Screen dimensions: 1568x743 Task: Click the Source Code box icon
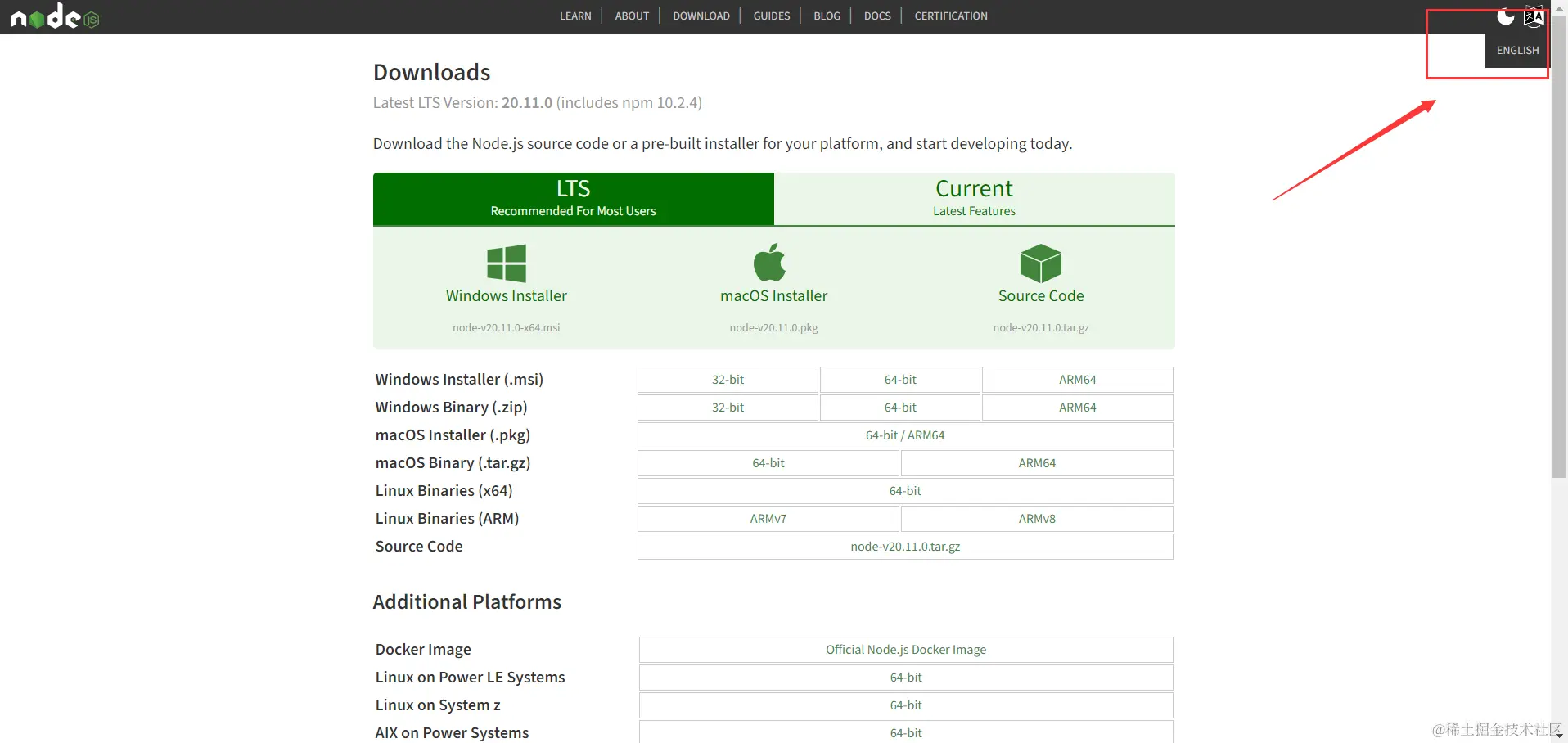pos(1041,263)
